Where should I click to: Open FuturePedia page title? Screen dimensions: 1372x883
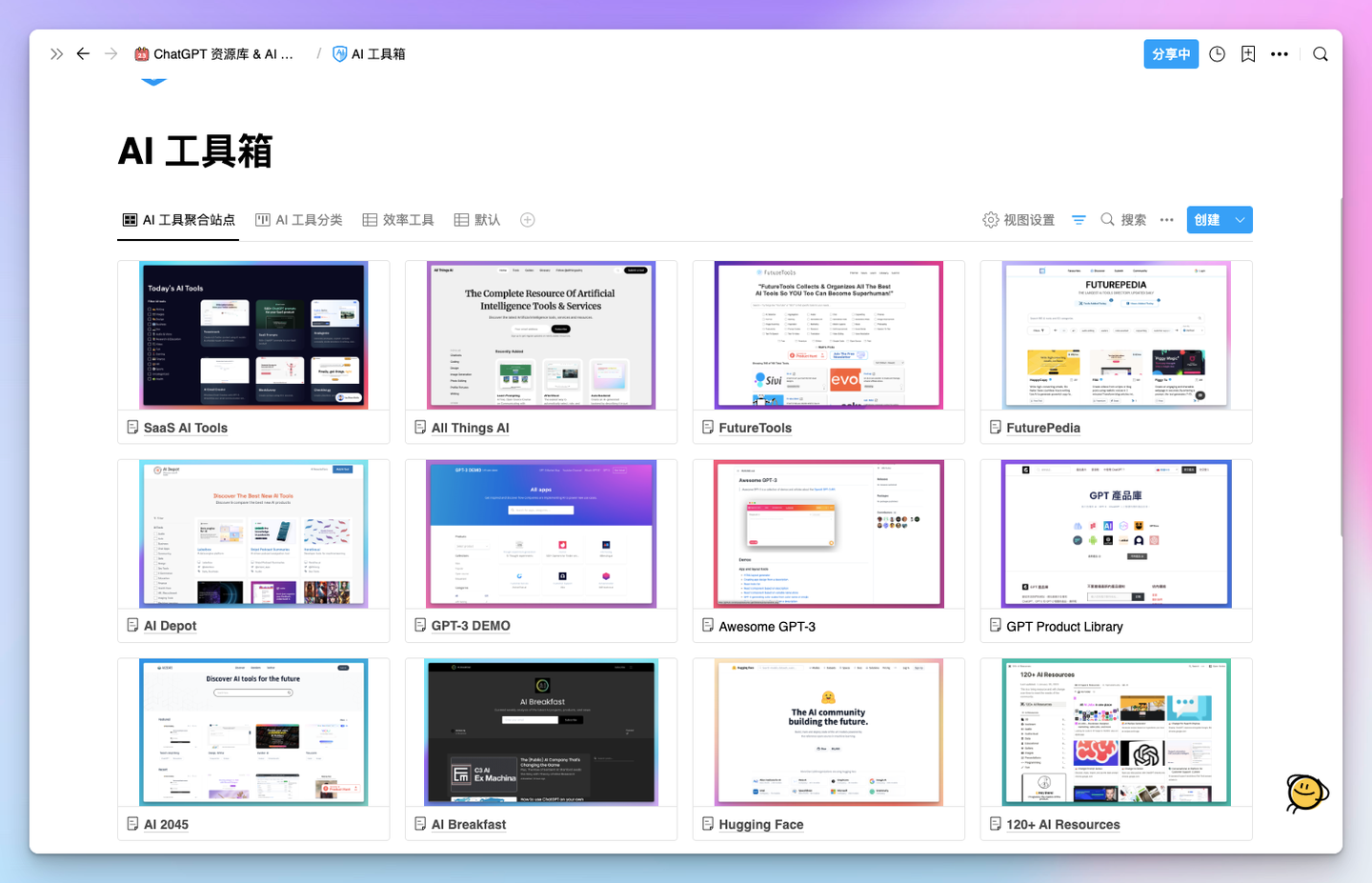point(1043,428)
